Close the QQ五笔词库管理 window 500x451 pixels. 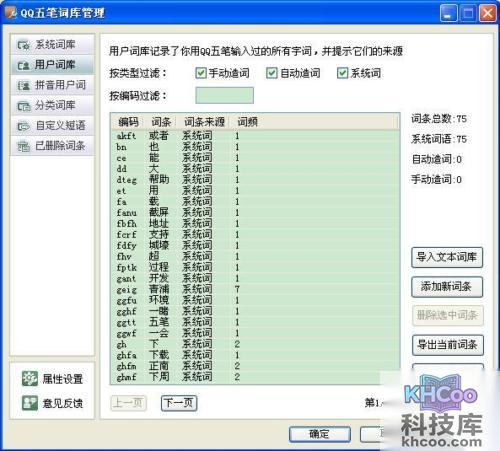[x=487, y=13]
